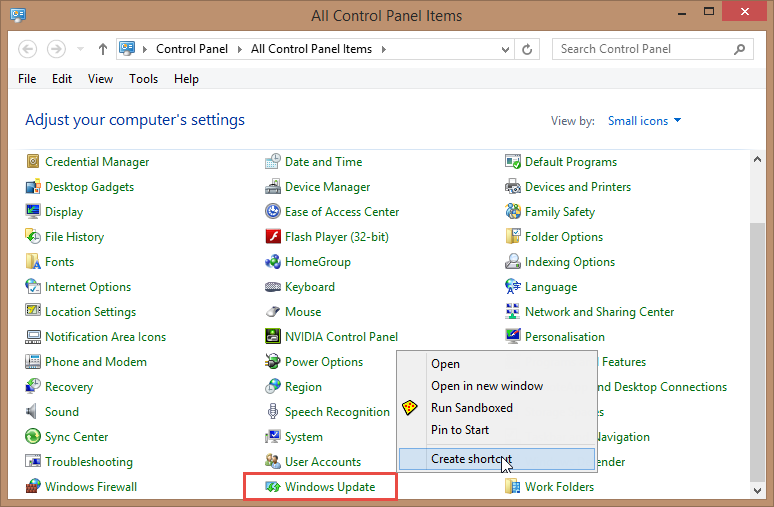774x507 pixels.
Task: Click the Date and Time icon
Action: point(272,161)
